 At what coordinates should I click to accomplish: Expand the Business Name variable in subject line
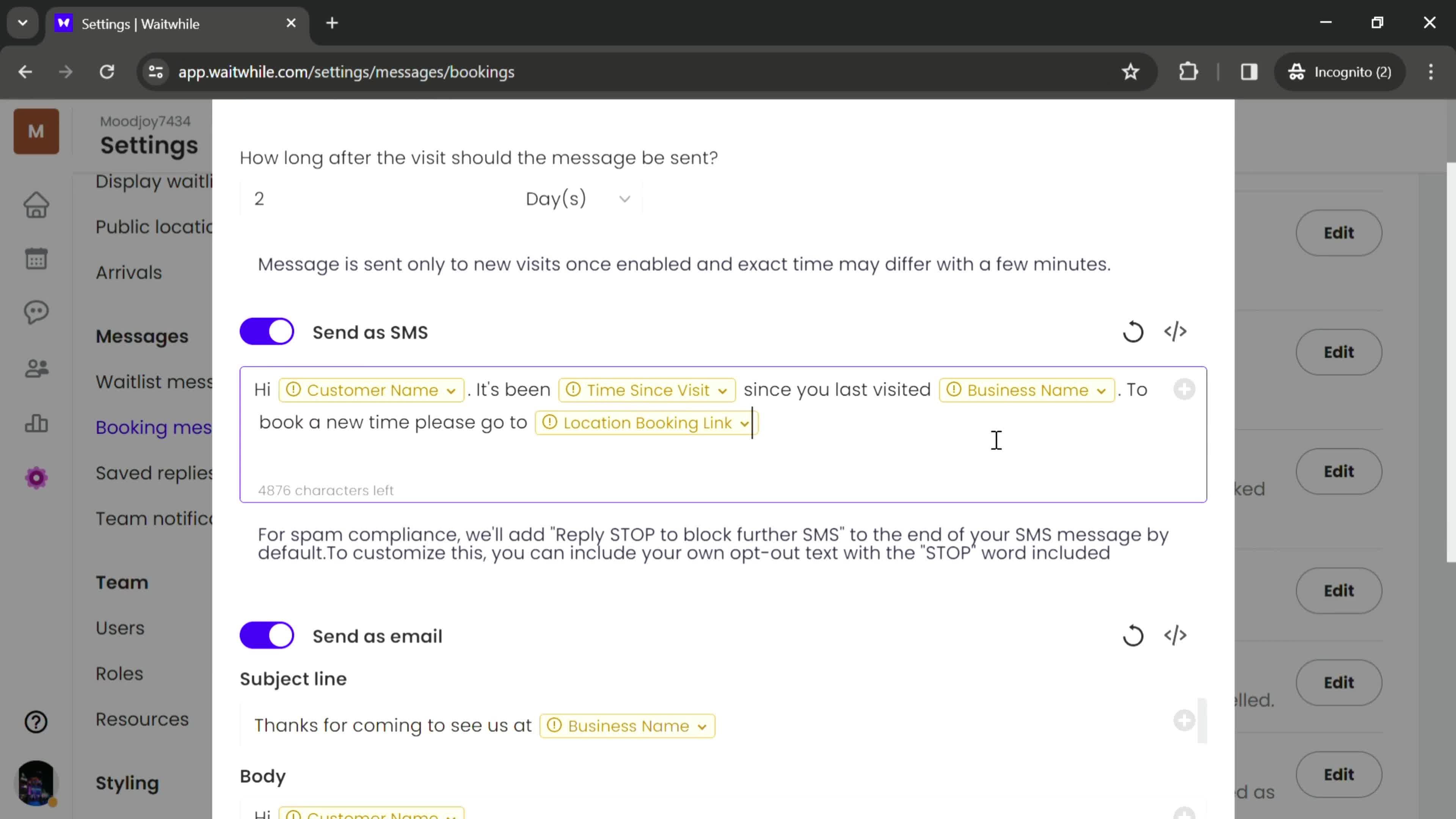[x=701, y=727]
